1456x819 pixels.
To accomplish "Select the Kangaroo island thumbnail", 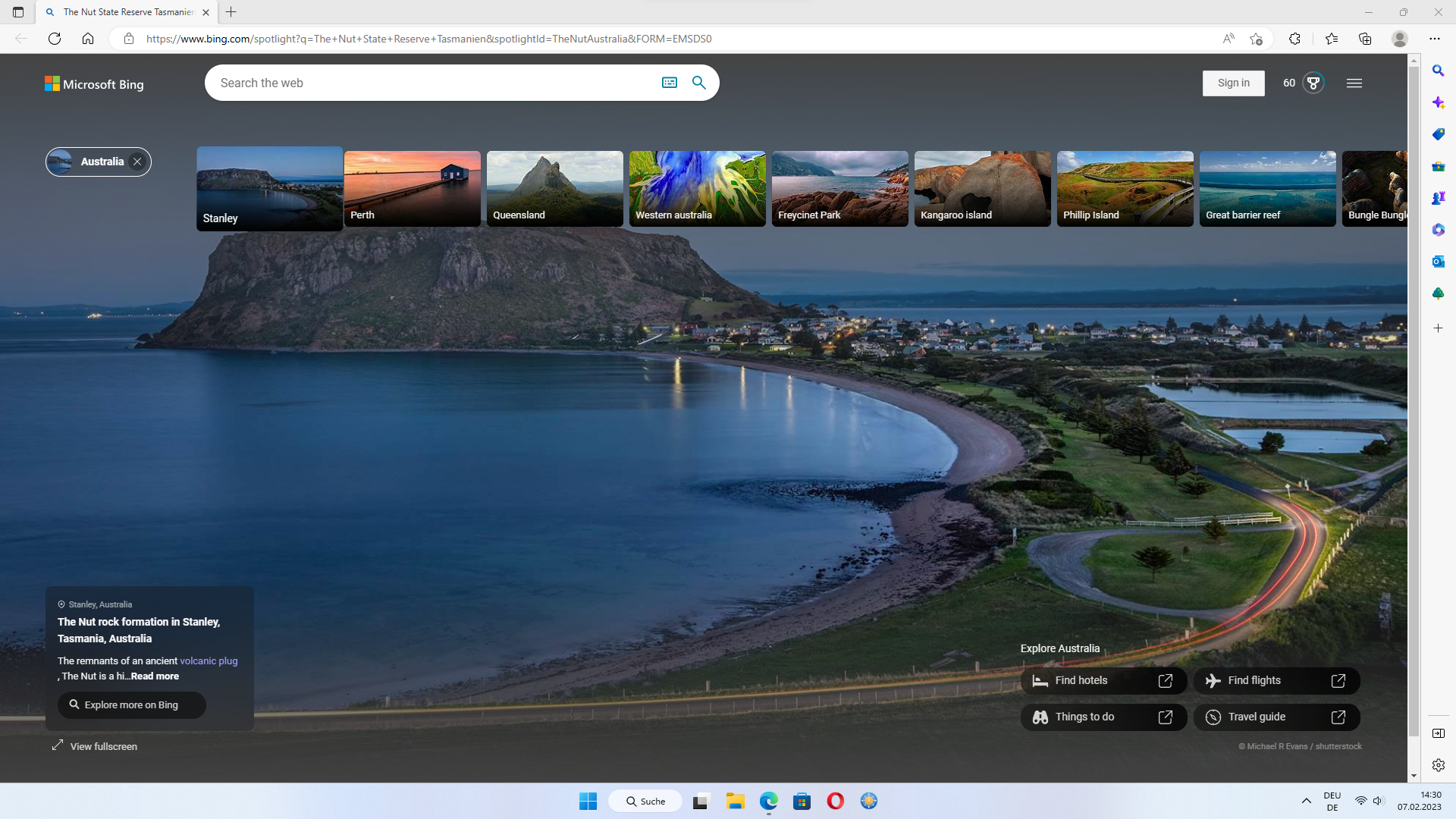I will [982, 188].
